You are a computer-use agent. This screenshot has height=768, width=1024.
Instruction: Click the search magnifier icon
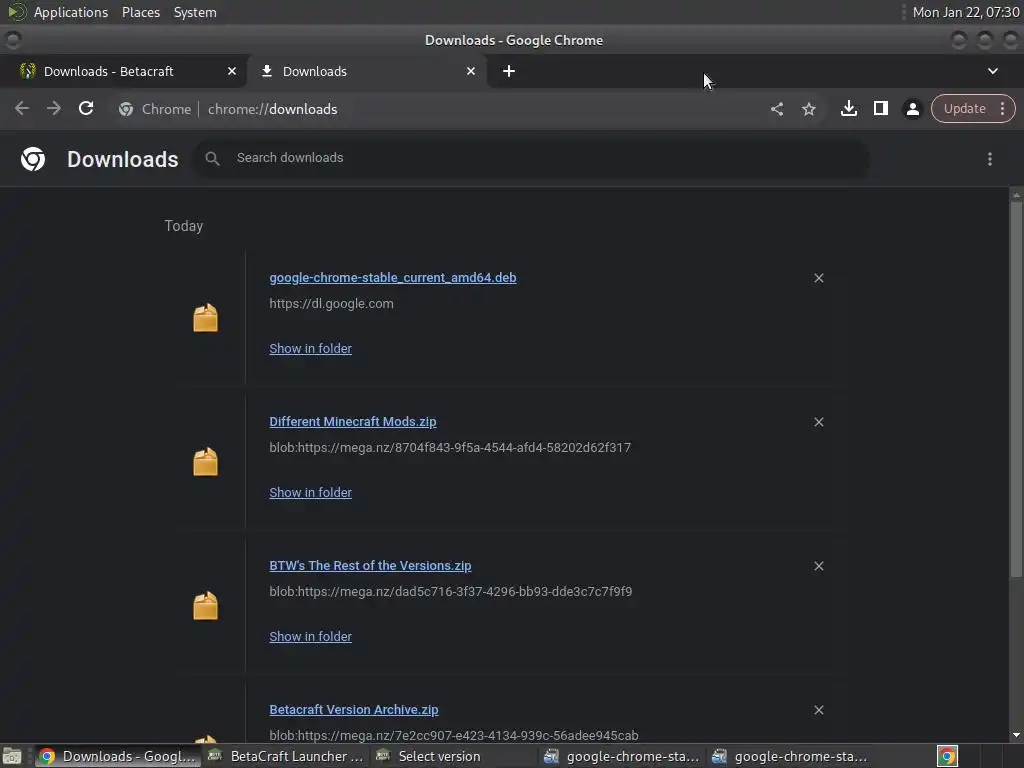point(212,158)
